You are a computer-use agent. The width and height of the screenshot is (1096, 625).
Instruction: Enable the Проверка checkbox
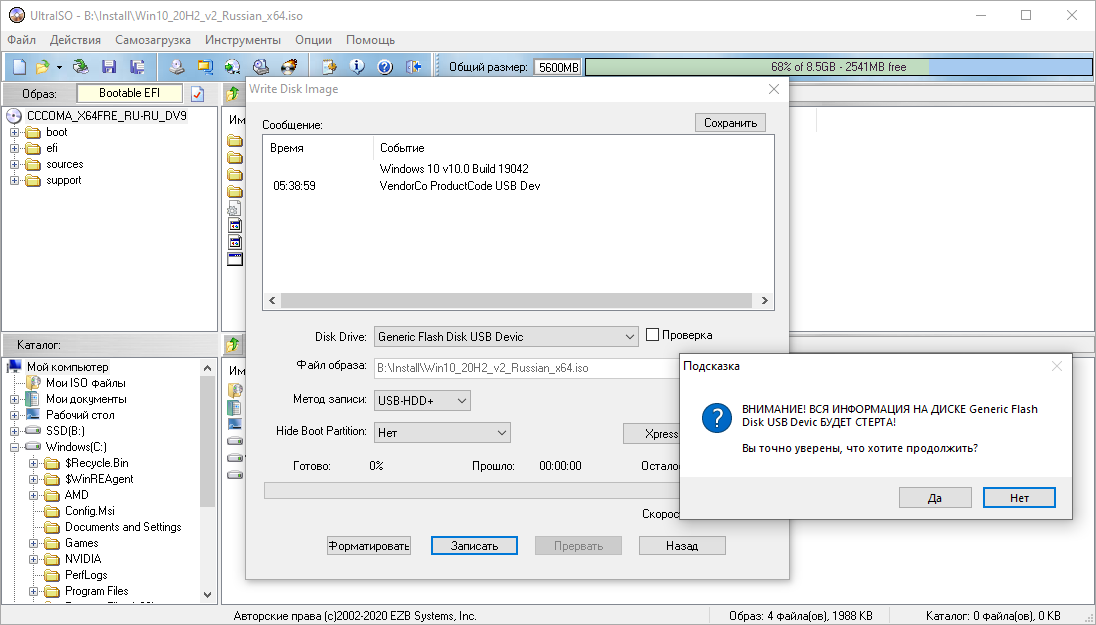pos(652,335)
